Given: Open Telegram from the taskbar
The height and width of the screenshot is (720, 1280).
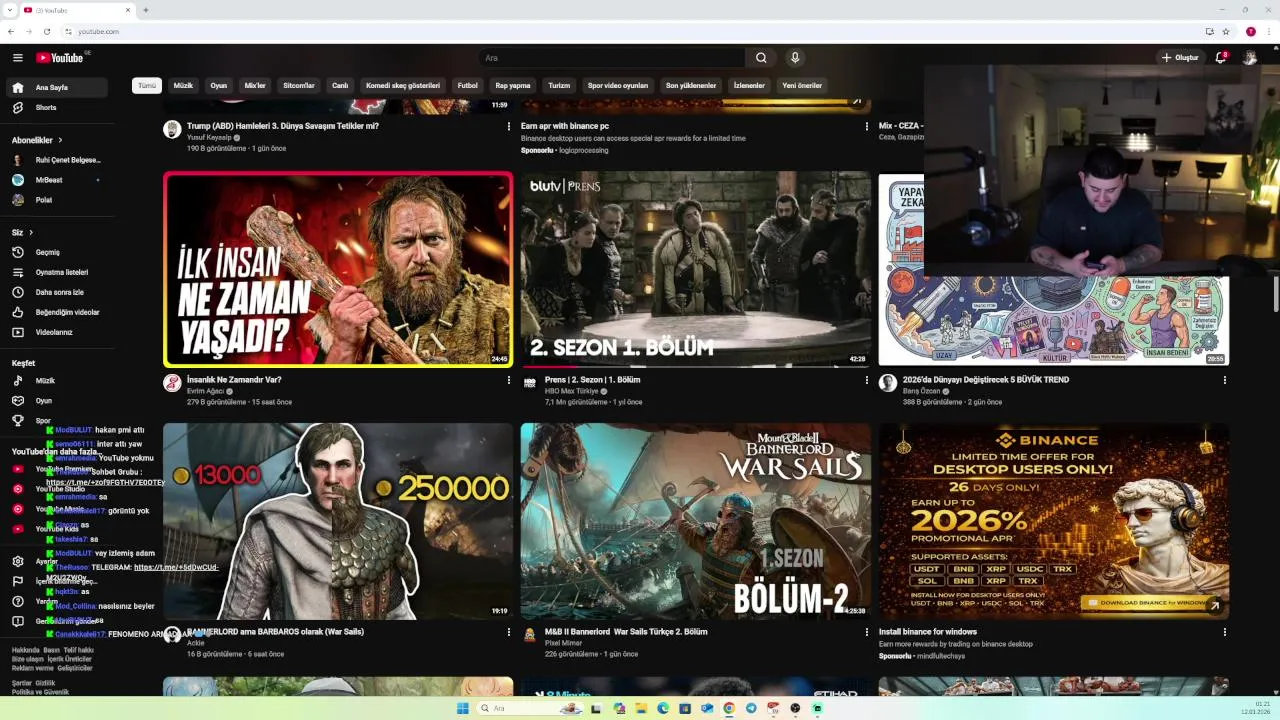Looking at the screenshot, I should (751, 708).
